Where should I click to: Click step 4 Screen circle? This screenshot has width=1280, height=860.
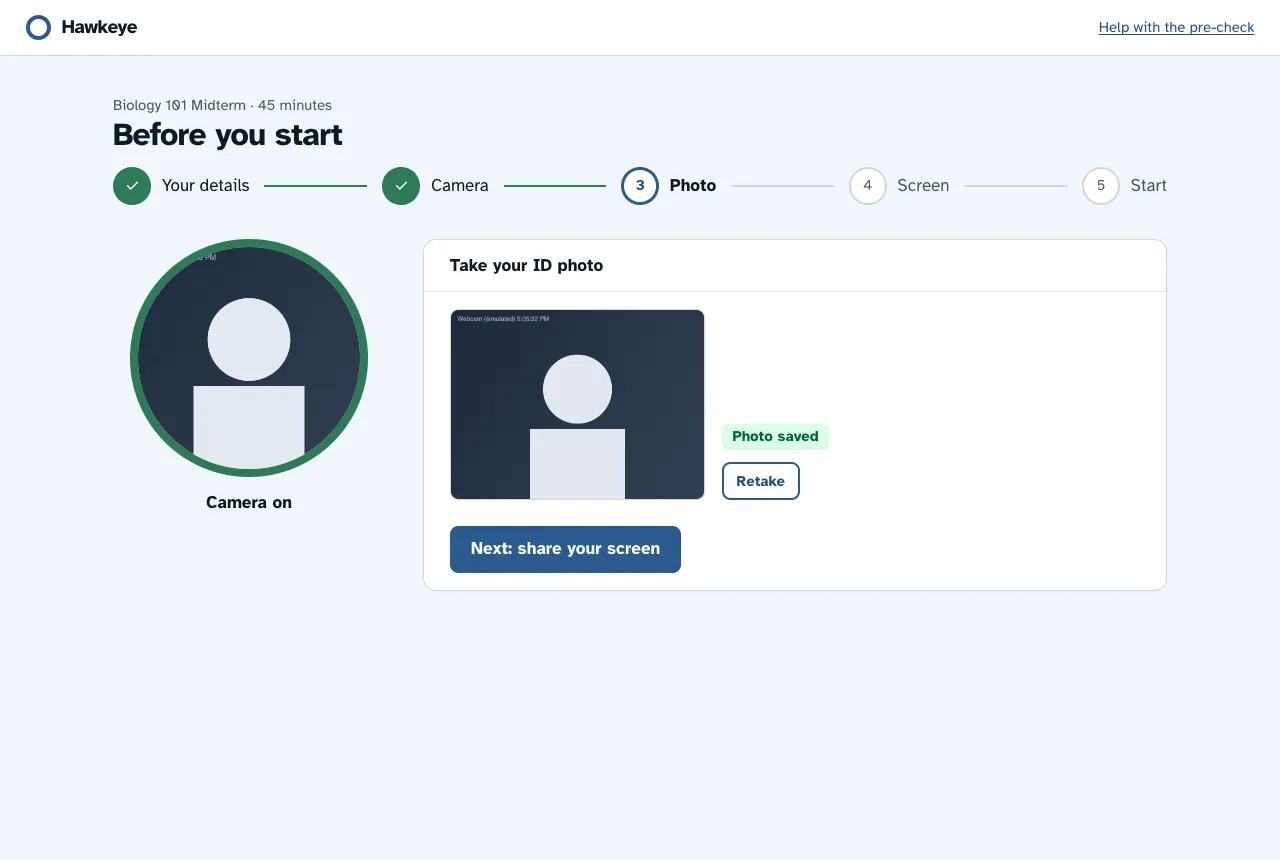868,186
